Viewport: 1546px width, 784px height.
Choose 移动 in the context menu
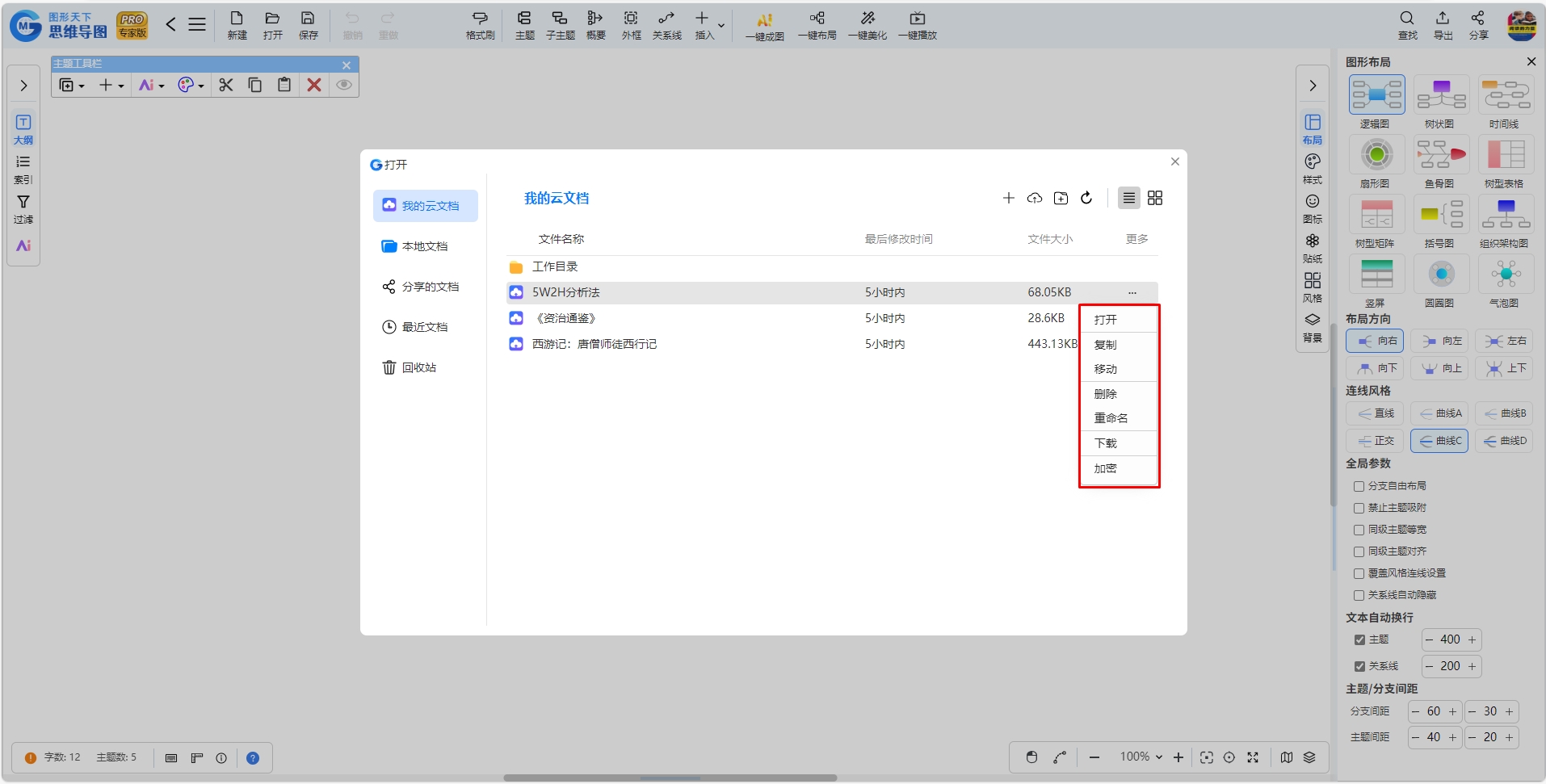(1119, 369)
